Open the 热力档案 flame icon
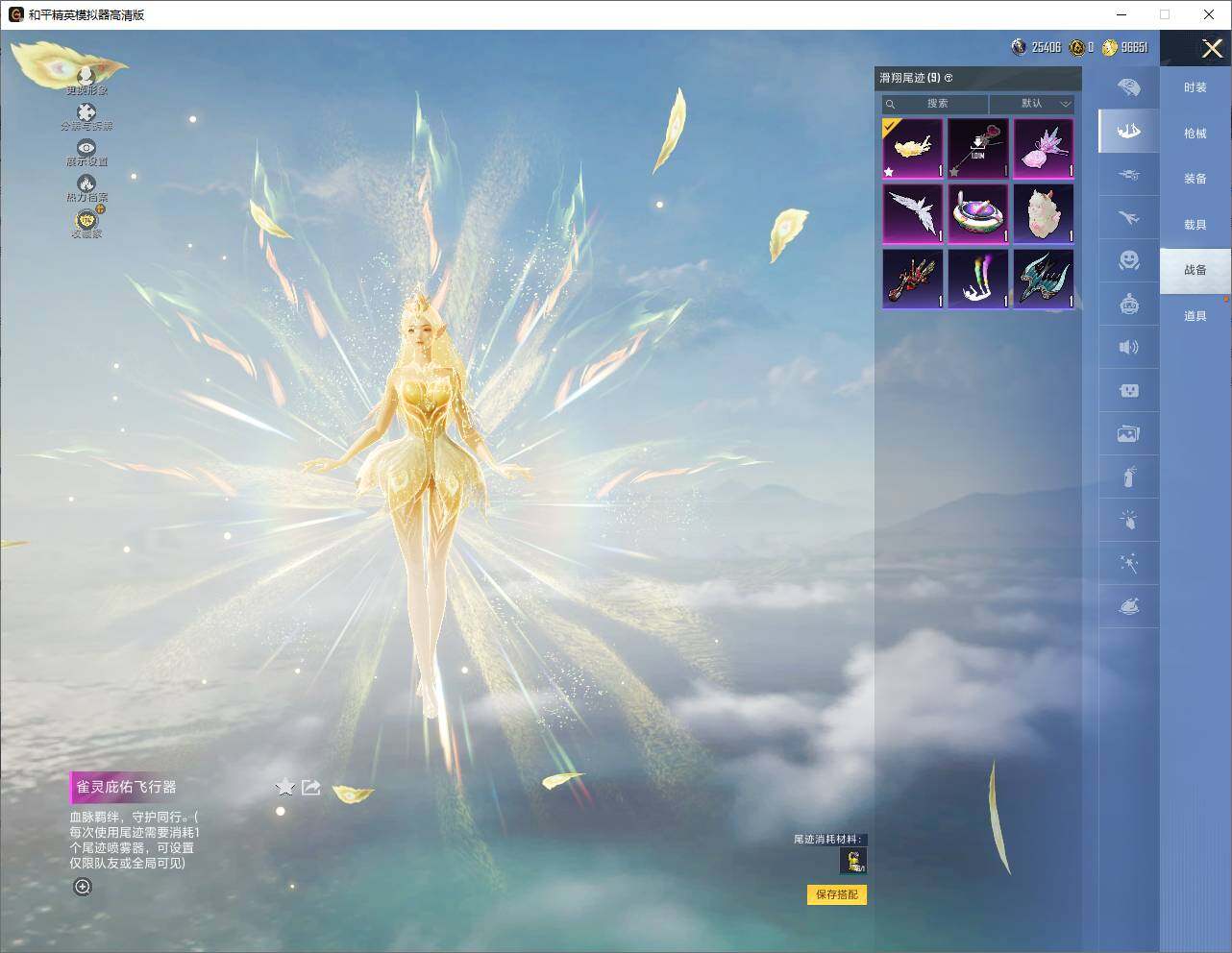Viewport: 1232px width, 953px height. [86, 183]
